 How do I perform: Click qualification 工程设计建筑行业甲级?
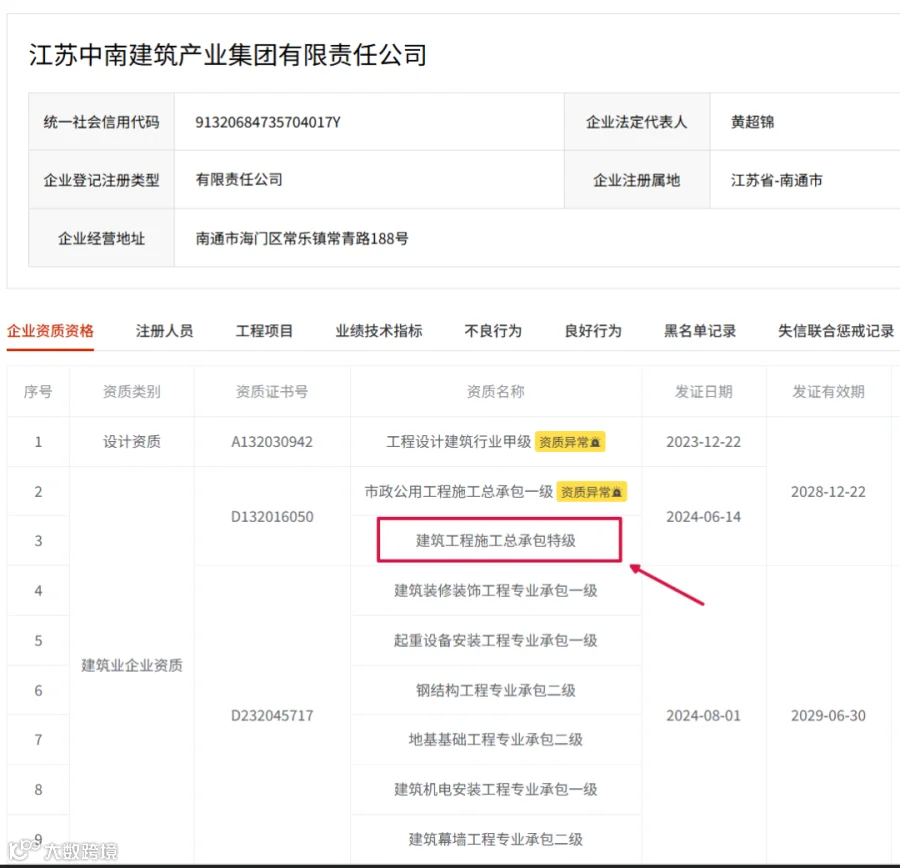459,441
